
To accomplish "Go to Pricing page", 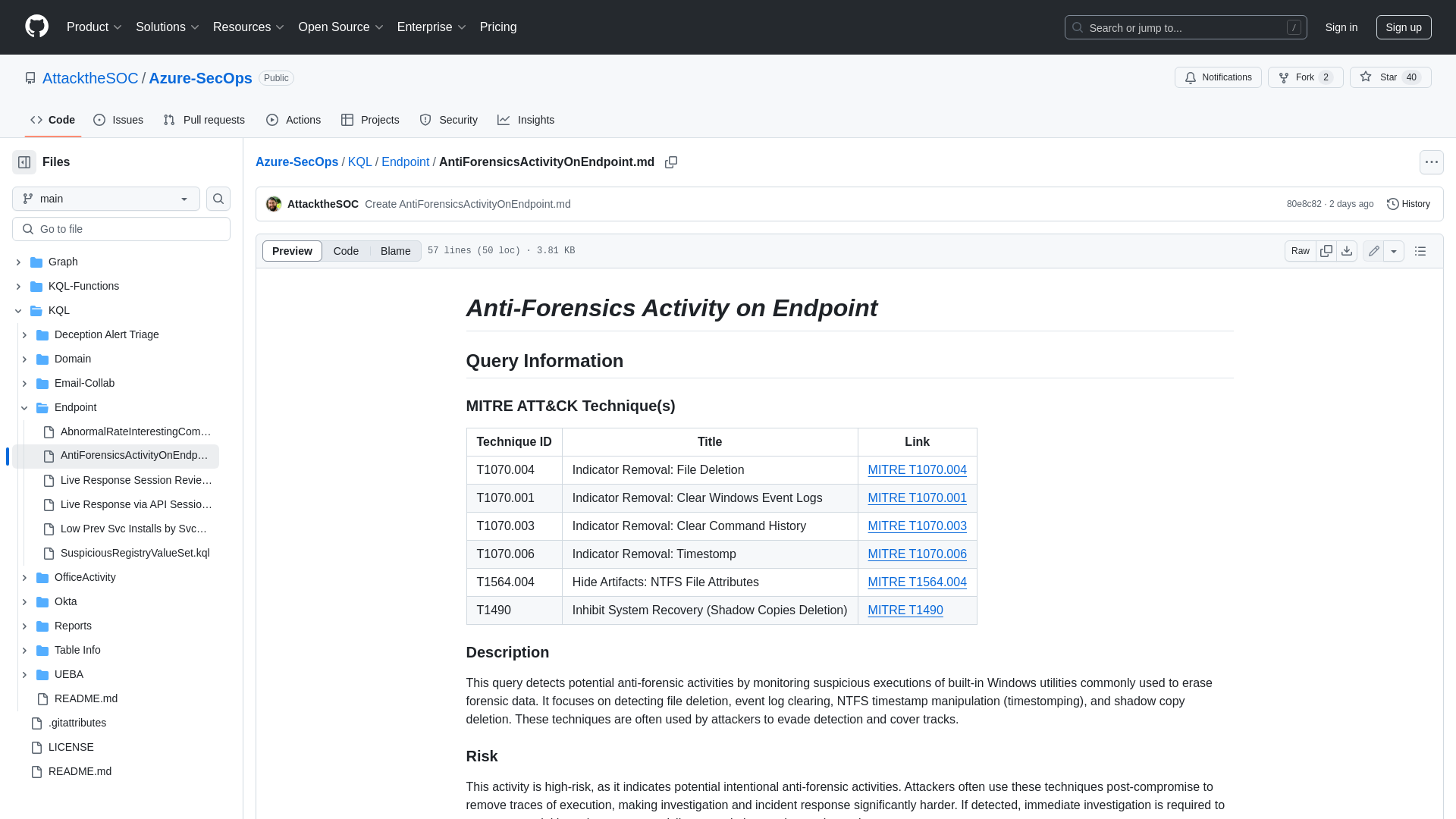I will click(x=498, y=27).
